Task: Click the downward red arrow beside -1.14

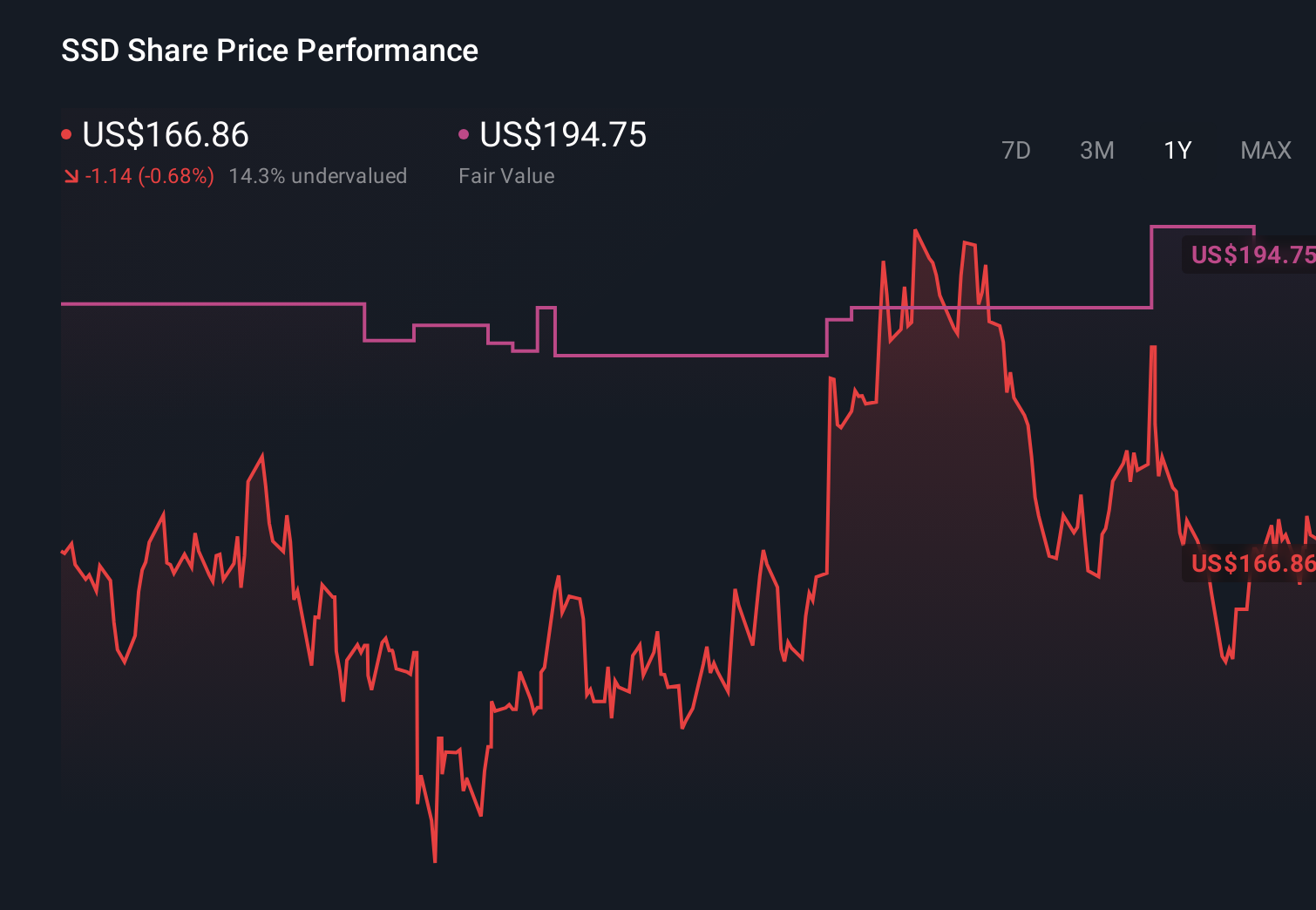Action: pyautogui.click(x=71, y=175)
